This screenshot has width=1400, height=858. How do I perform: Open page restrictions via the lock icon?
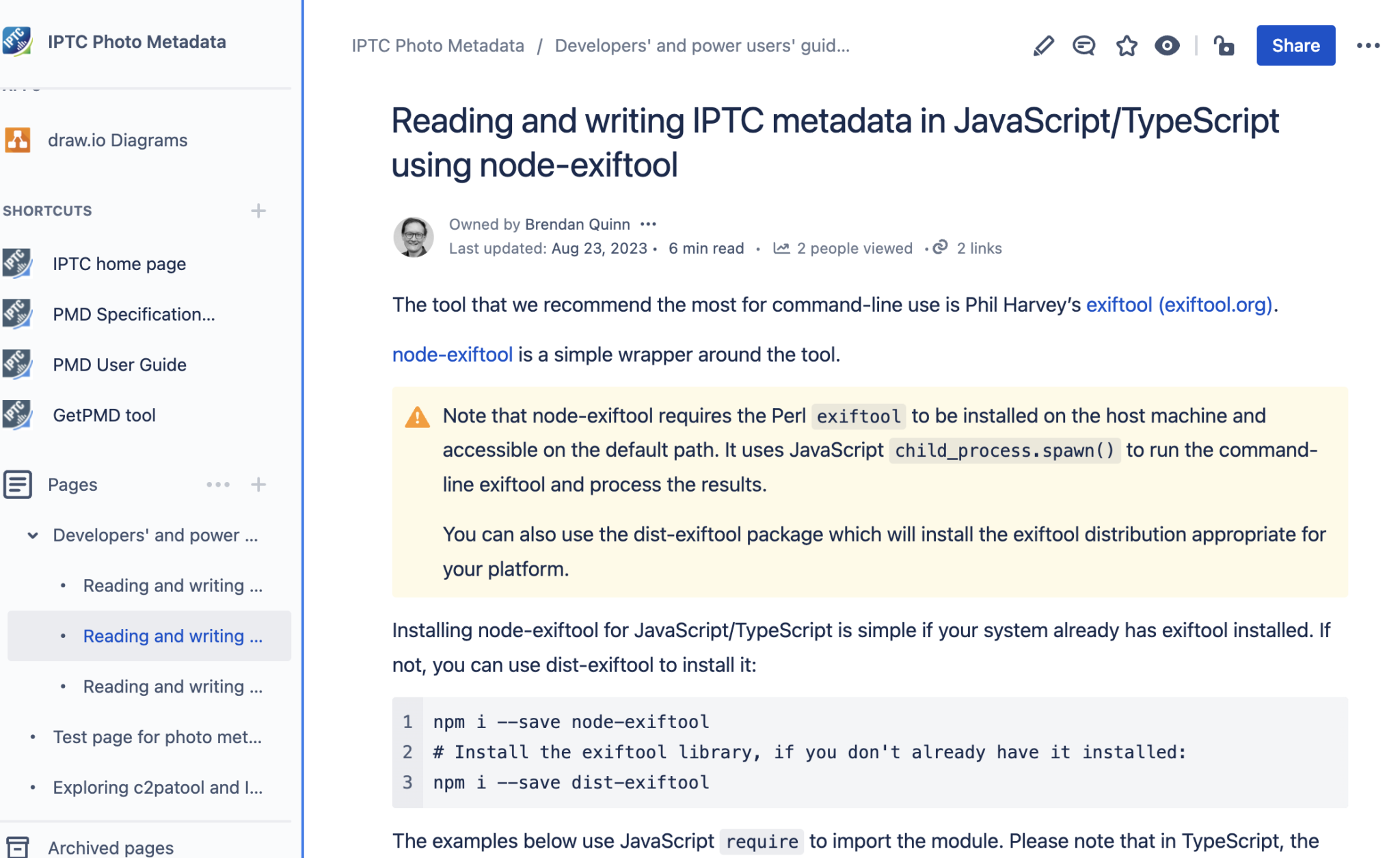[x=1224, y=45]
